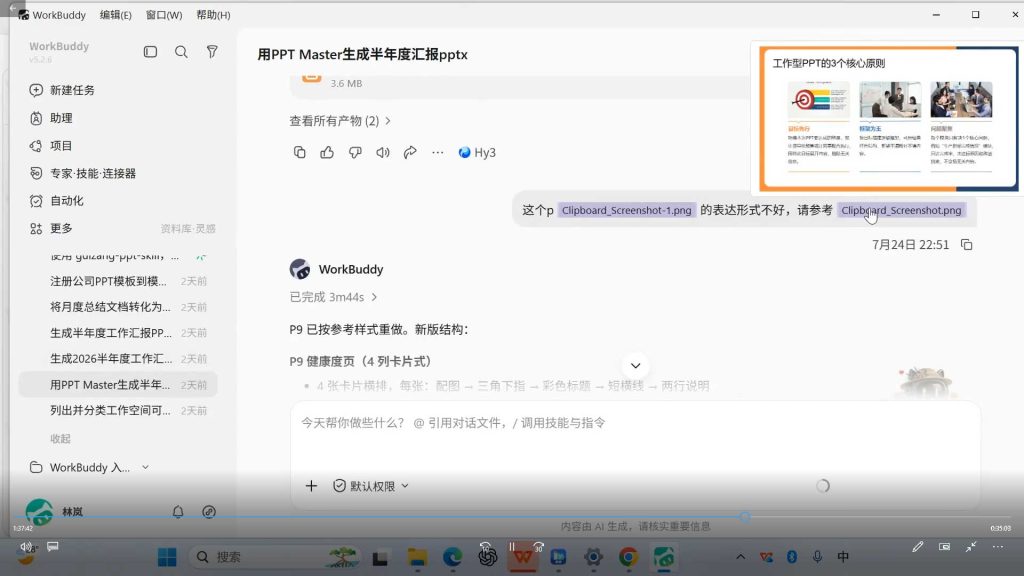
Task: Open the WorkBuddy taskbar icon
Action: coord(664,557)
